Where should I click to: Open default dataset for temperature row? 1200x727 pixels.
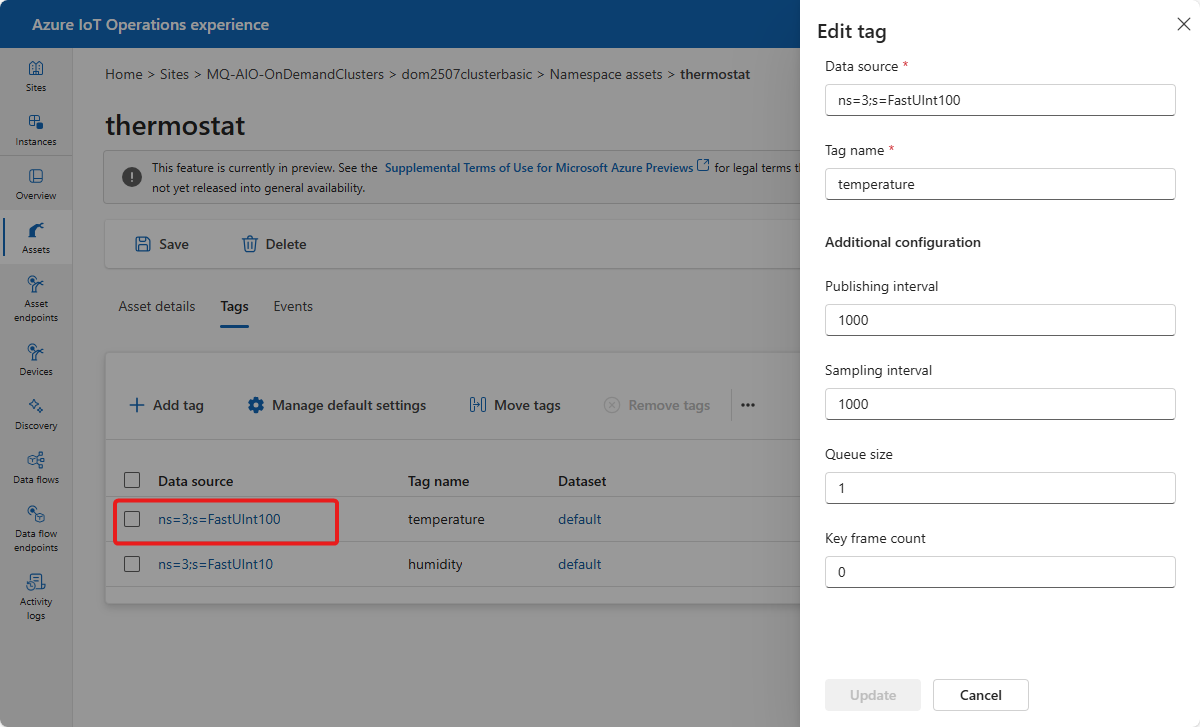coord(580,519)
